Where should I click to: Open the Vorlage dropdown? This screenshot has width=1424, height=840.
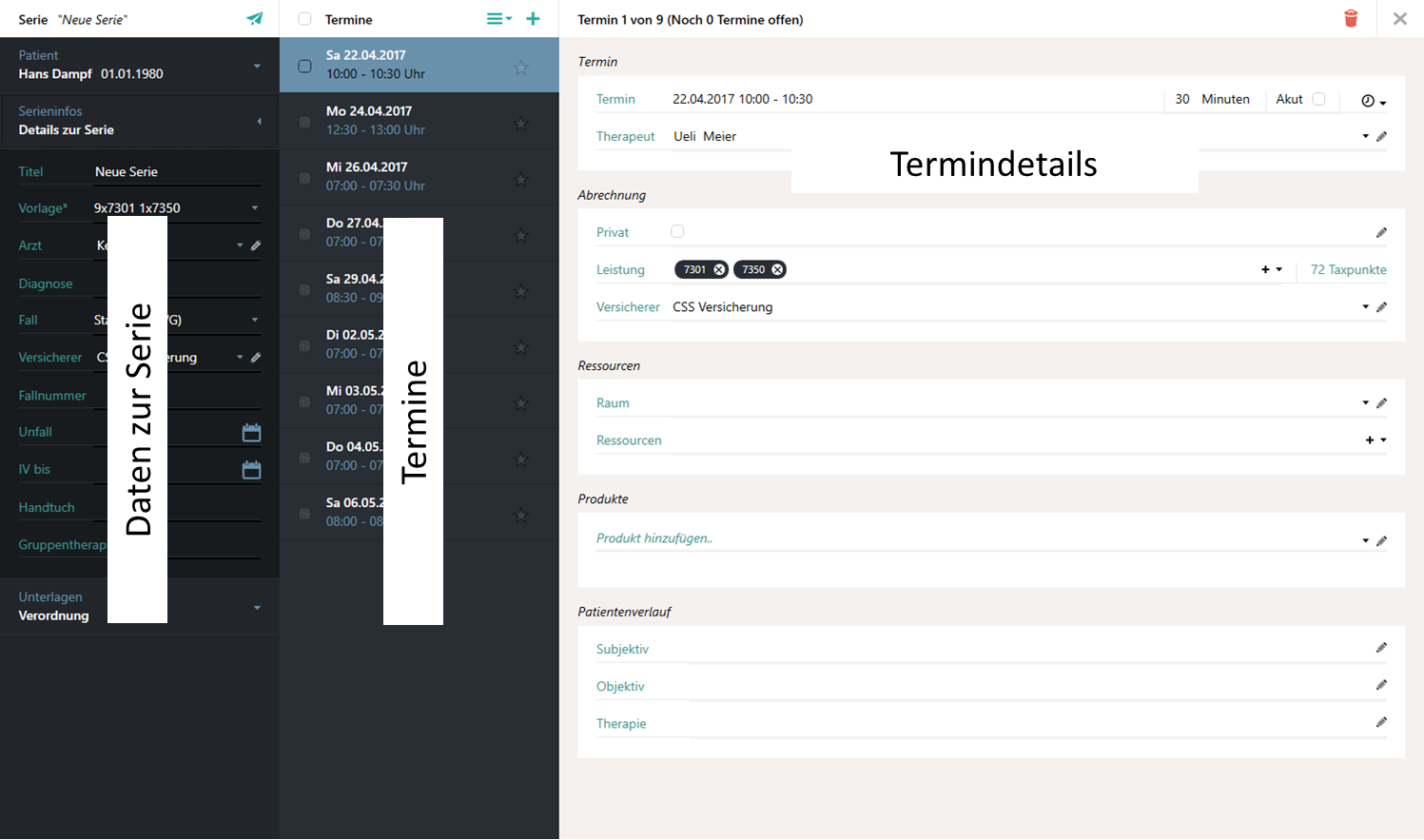(255, 208)
